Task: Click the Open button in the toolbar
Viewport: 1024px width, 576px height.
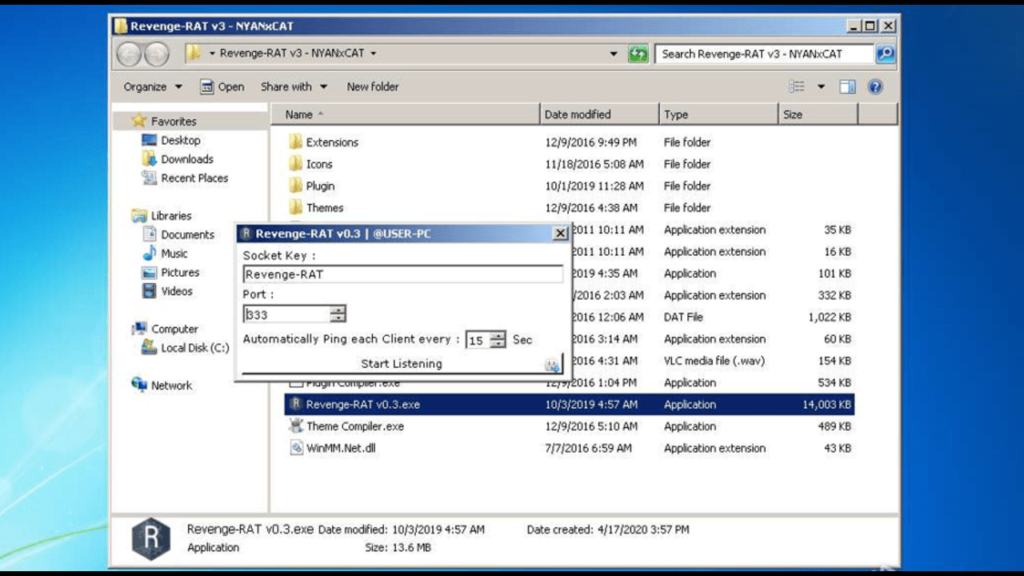Action: click(222, 87)
